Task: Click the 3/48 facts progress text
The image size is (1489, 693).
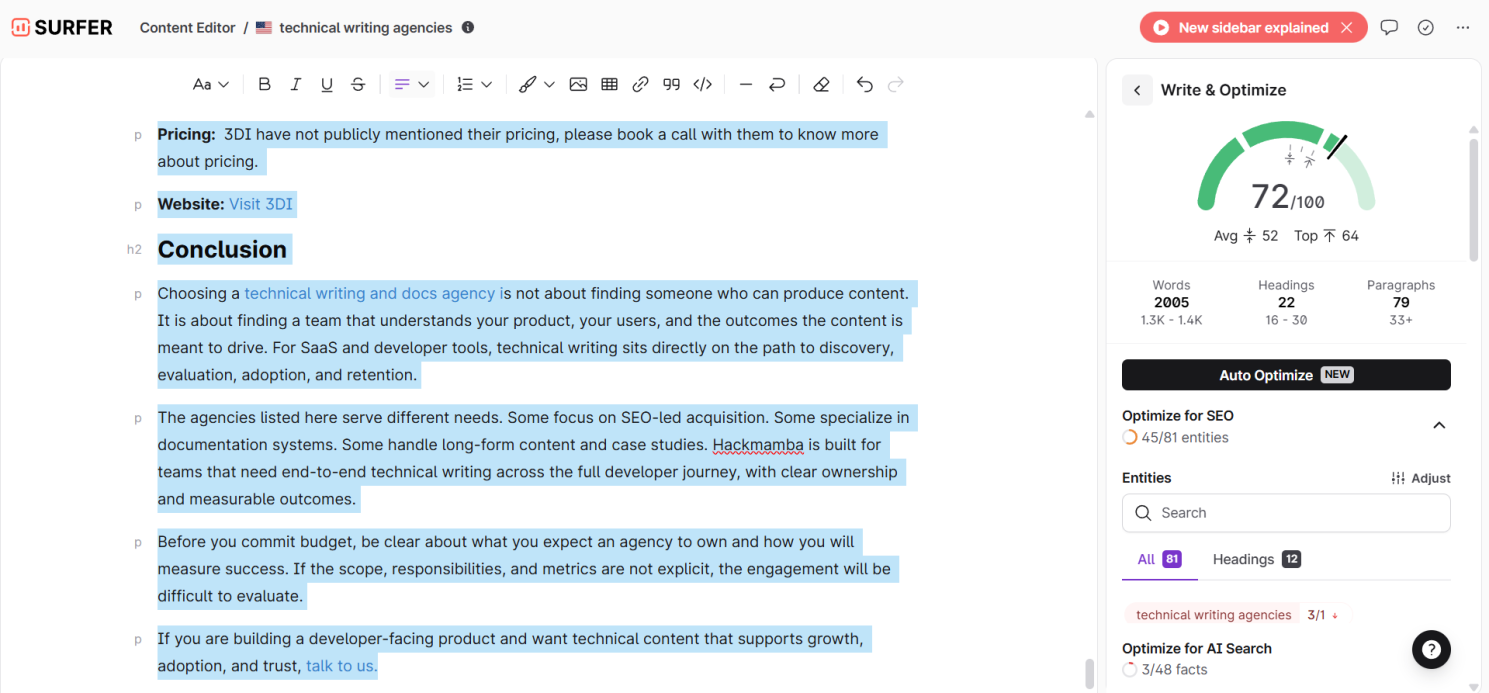Action: tap(1174, 669)
